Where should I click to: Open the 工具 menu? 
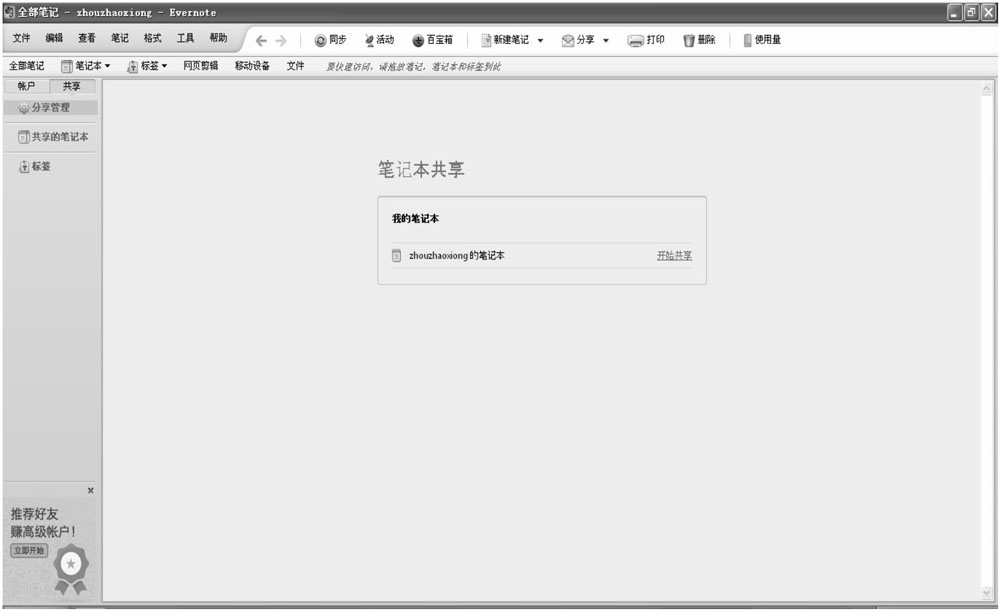coord(186,38)
